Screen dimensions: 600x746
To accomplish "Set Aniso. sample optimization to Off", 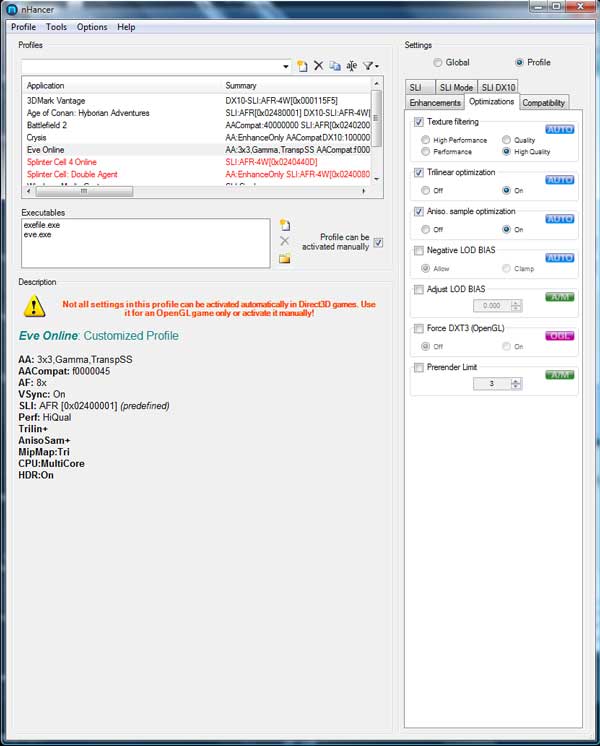I will click(425, 229).
